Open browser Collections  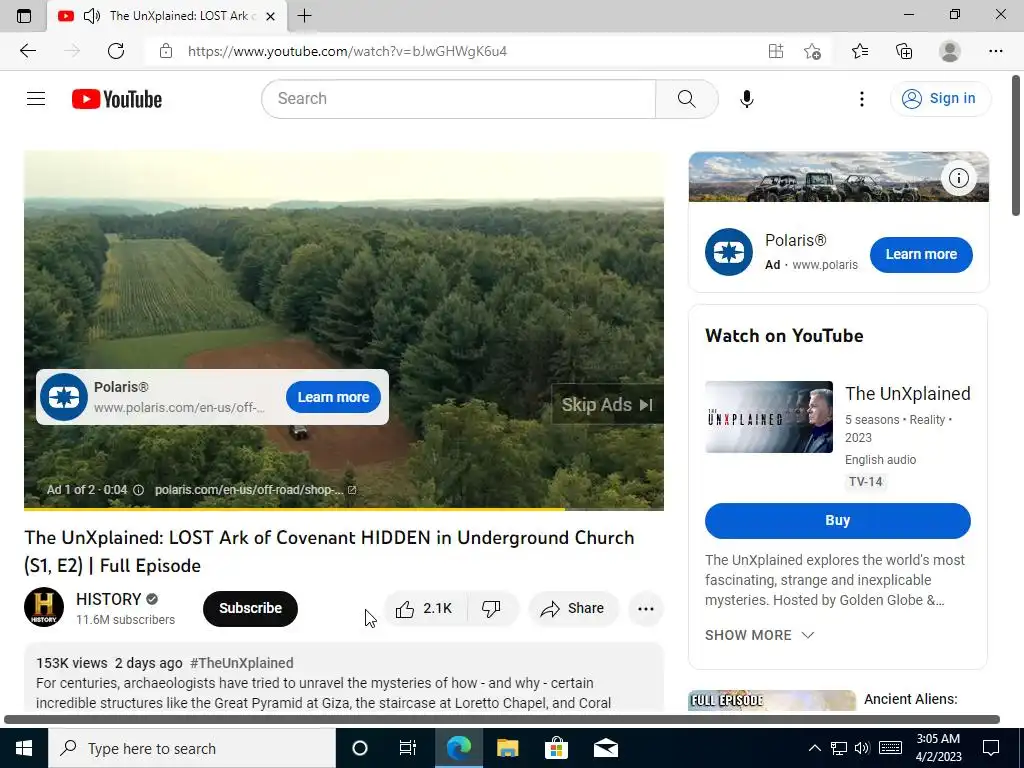click(904, 51)
